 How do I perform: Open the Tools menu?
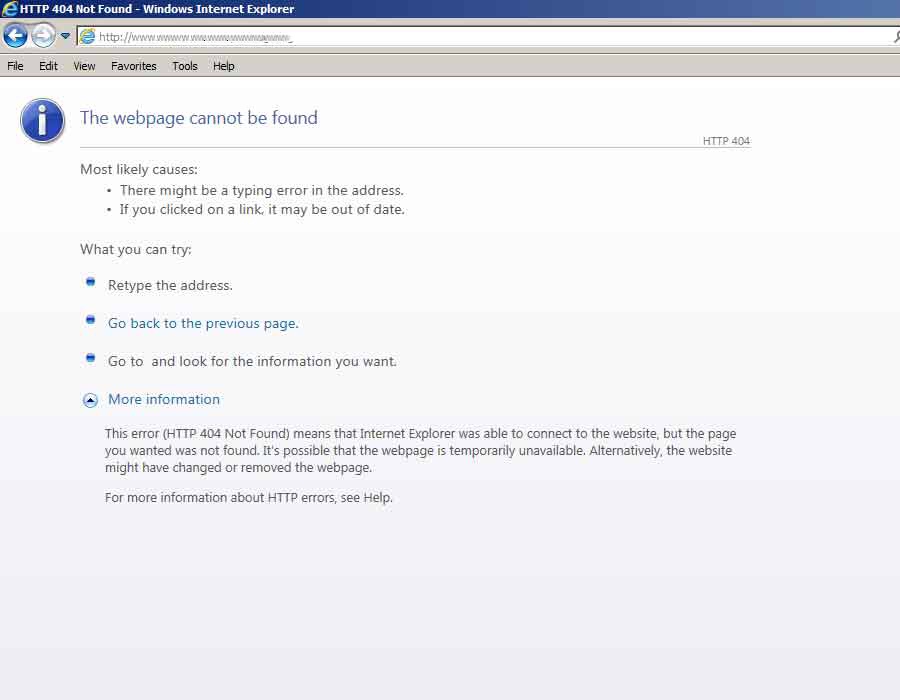coord(185,66)
